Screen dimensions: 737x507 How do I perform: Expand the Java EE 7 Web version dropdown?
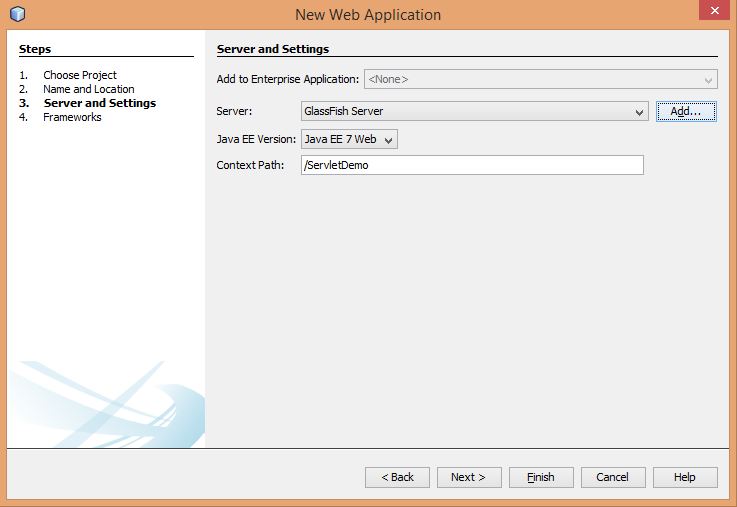point(349,140)
